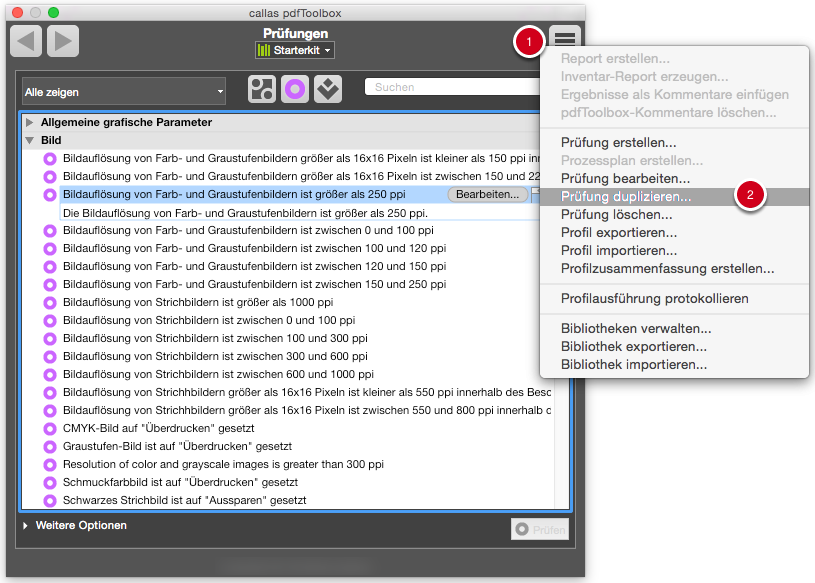Select the row 'Farb- und Graustufenbildern größer als 16x16 Pixeln ist zwischen 150 und 22'

pyautogui.click(x=301, y=176)
